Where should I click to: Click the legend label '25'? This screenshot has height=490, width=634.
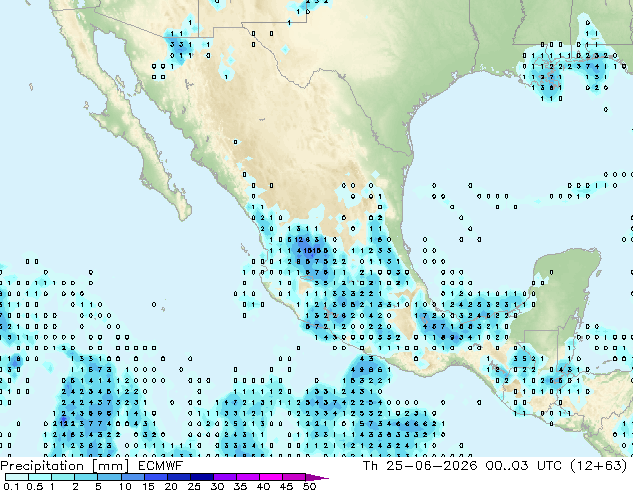(x=194, y=486)
